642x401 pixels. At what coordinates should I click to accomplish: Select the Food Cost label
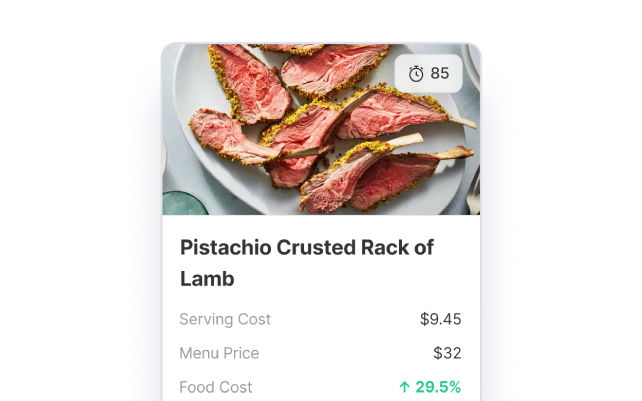216,387
